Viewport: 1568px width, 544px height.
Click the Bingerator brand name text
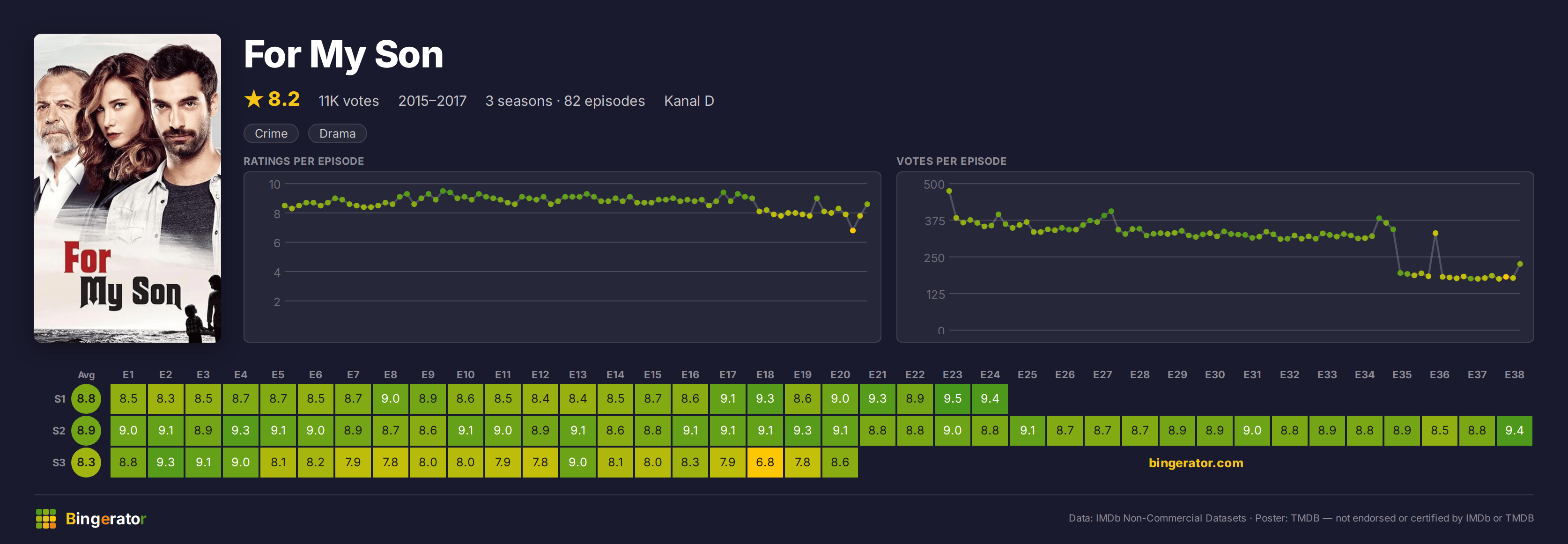pos(106,518)
